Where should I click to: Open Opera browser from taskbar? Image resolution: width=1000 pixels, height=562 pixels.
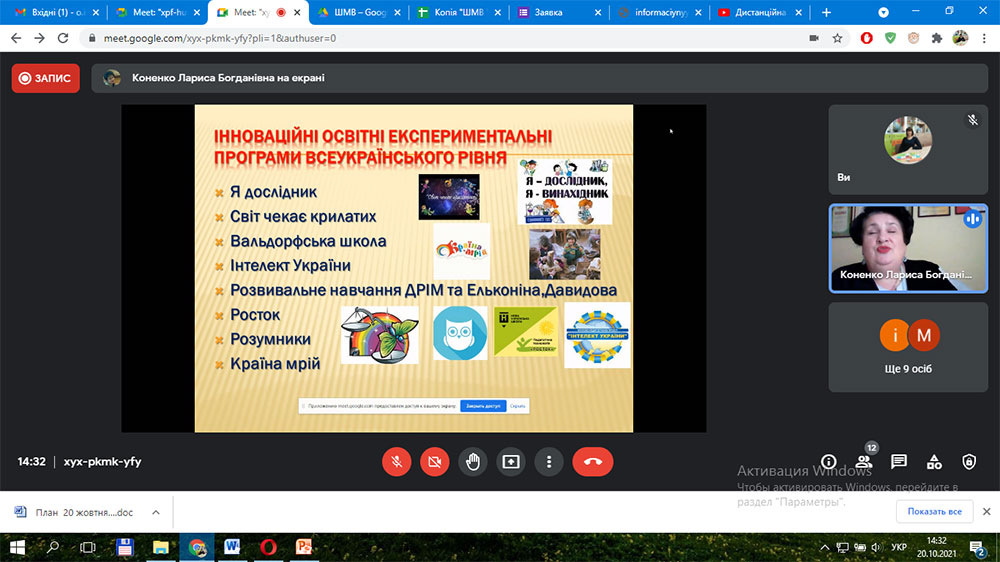click(268, 547)
